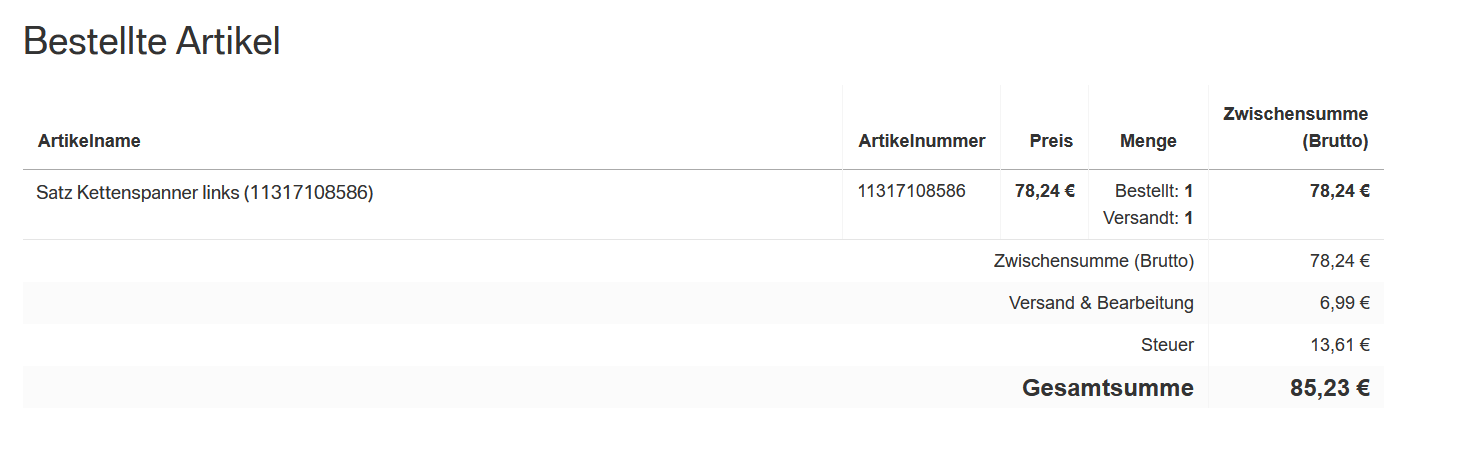Viewport: 1464px width, 459px height.
Task: Click the non-bold subtotal amount in the totals
Action: [1339, 261]
